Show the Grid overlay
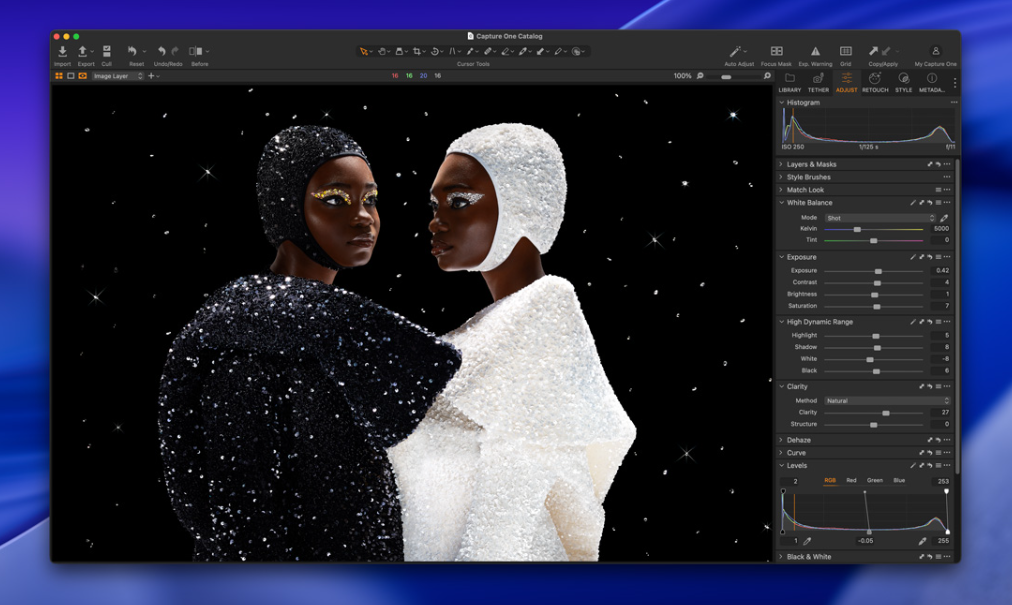 845,51
